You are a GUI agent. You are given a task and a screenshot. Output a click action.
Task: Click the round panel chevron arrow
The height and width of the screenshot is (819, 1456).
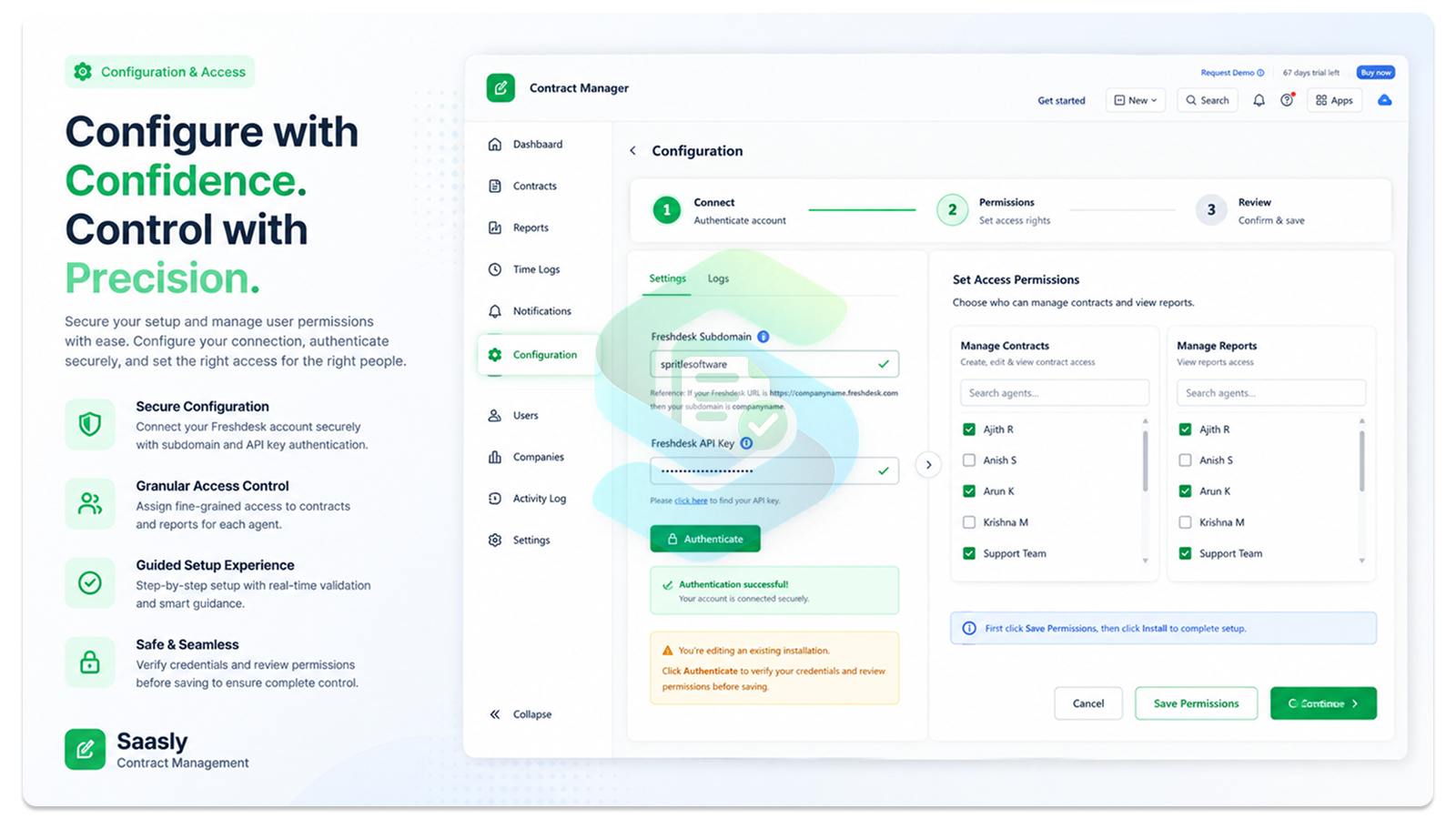point(928,465)
